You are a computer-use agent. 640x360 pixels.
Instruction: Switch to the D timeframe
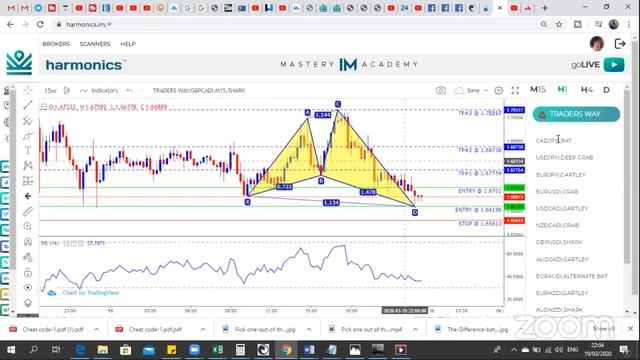coord(607,89)
